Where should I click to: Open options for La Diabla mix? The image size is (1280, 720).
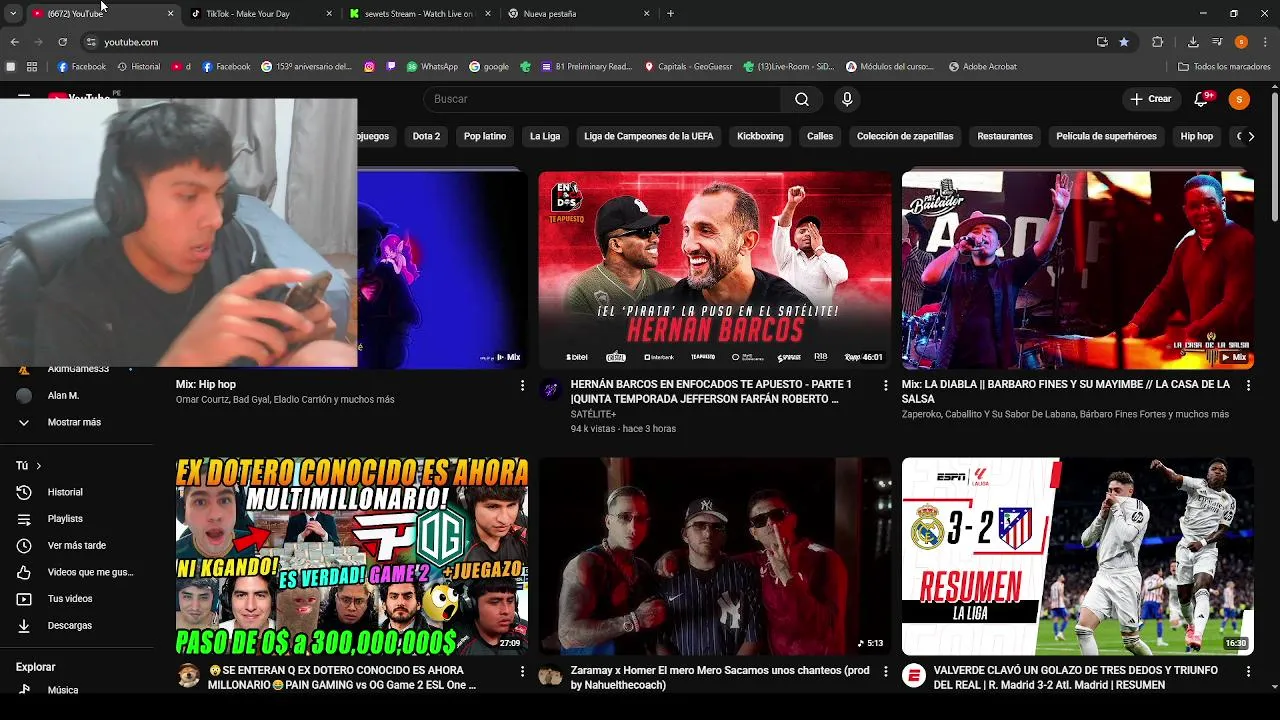click(1248, 385)
